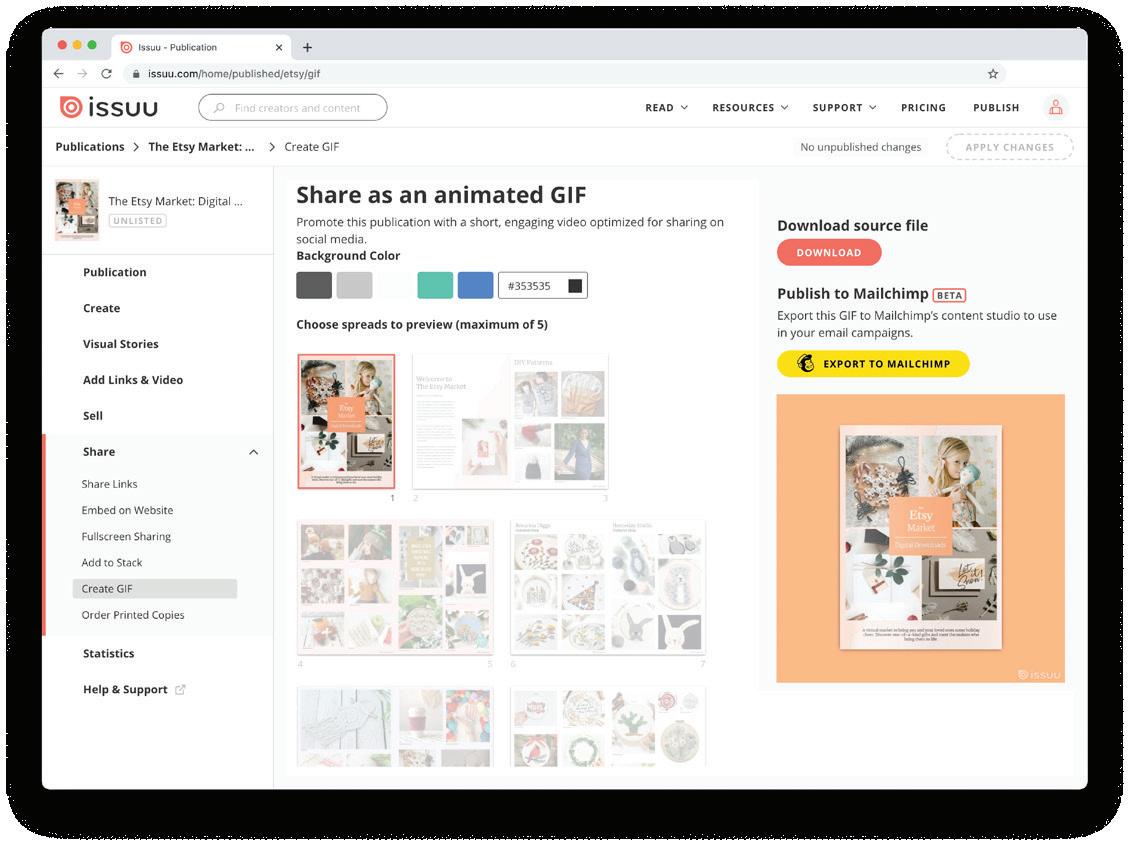The height and width of the screenshot is (844, 1129).
Task: Click the hex color input field
Action: click(x=542, y=286)
